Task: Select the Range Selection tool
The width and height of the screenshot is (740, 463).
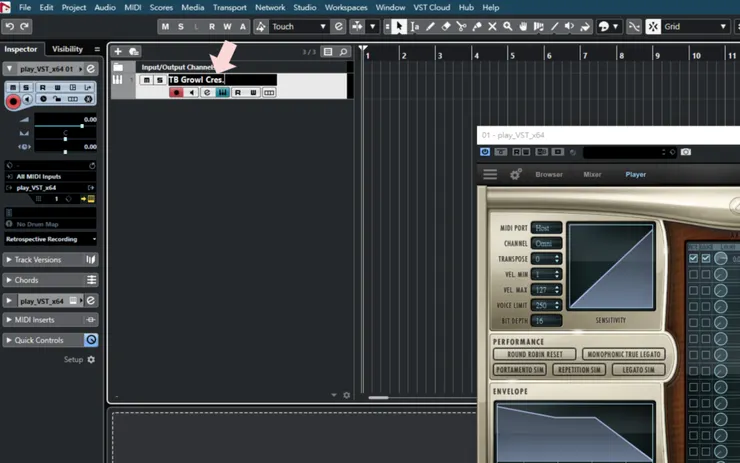Action: coord(415,26)
